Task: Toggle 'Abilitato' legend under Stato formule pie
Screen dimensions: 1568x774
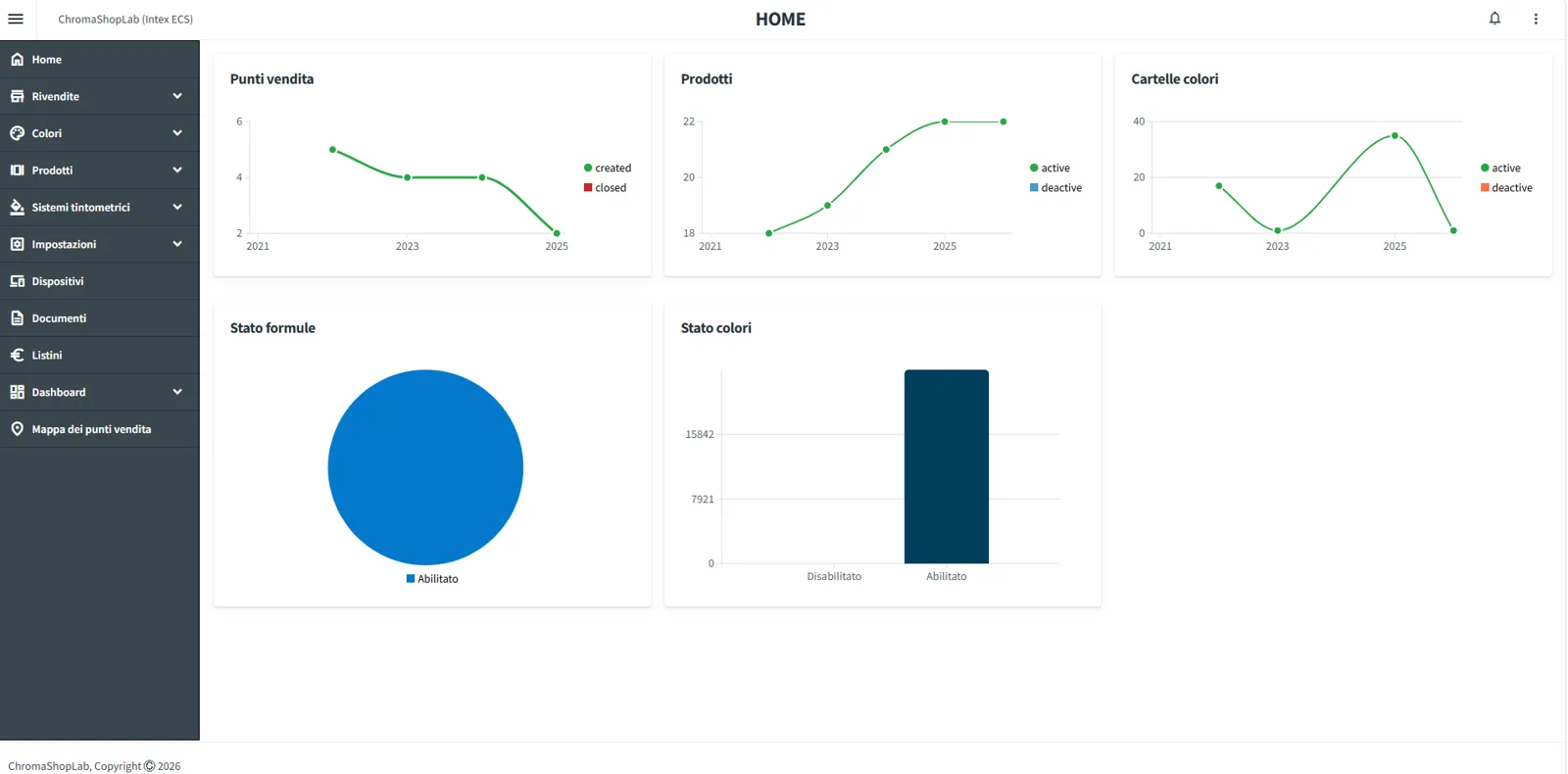Action: [x=432, y=579]
